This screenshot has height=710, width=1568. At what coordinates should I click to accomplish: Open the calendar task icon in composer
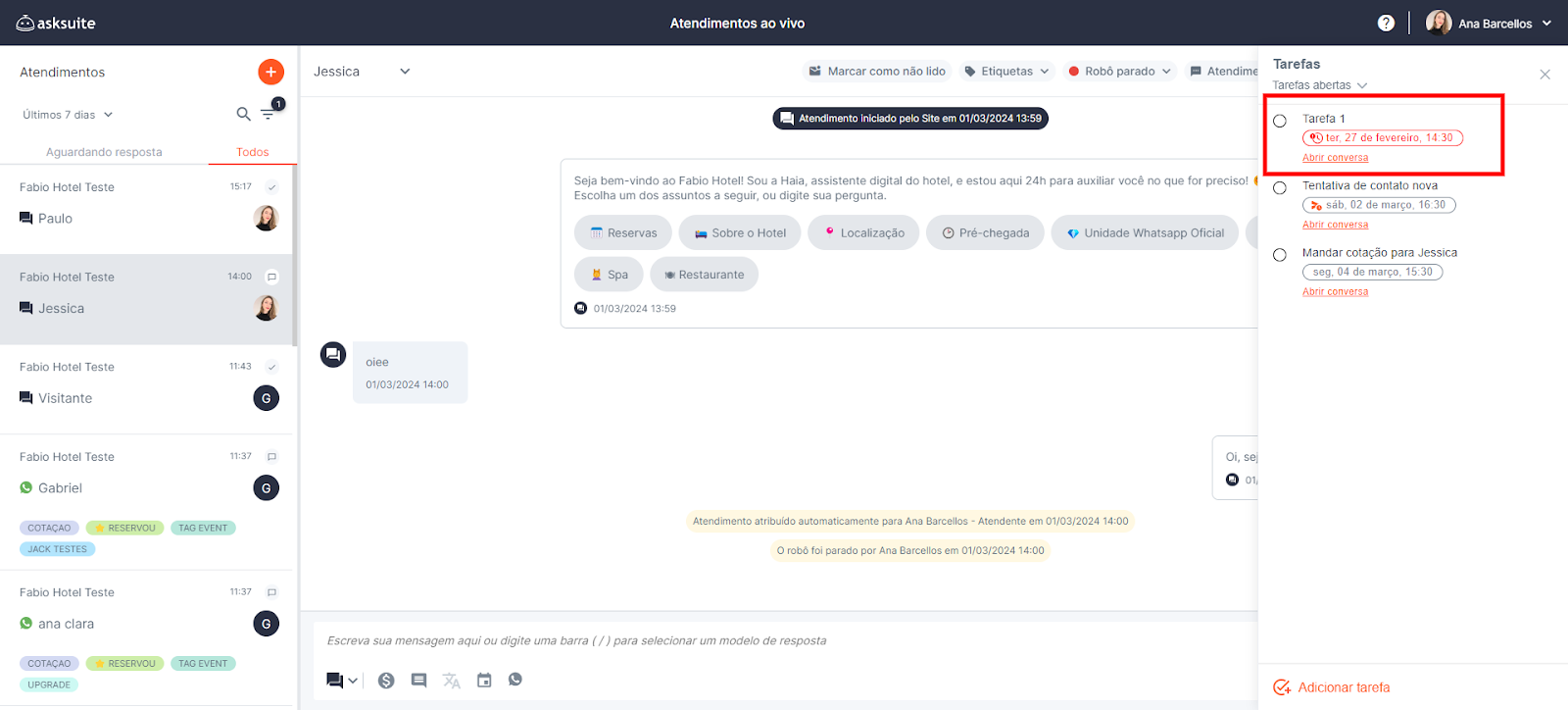click(484, 680)
